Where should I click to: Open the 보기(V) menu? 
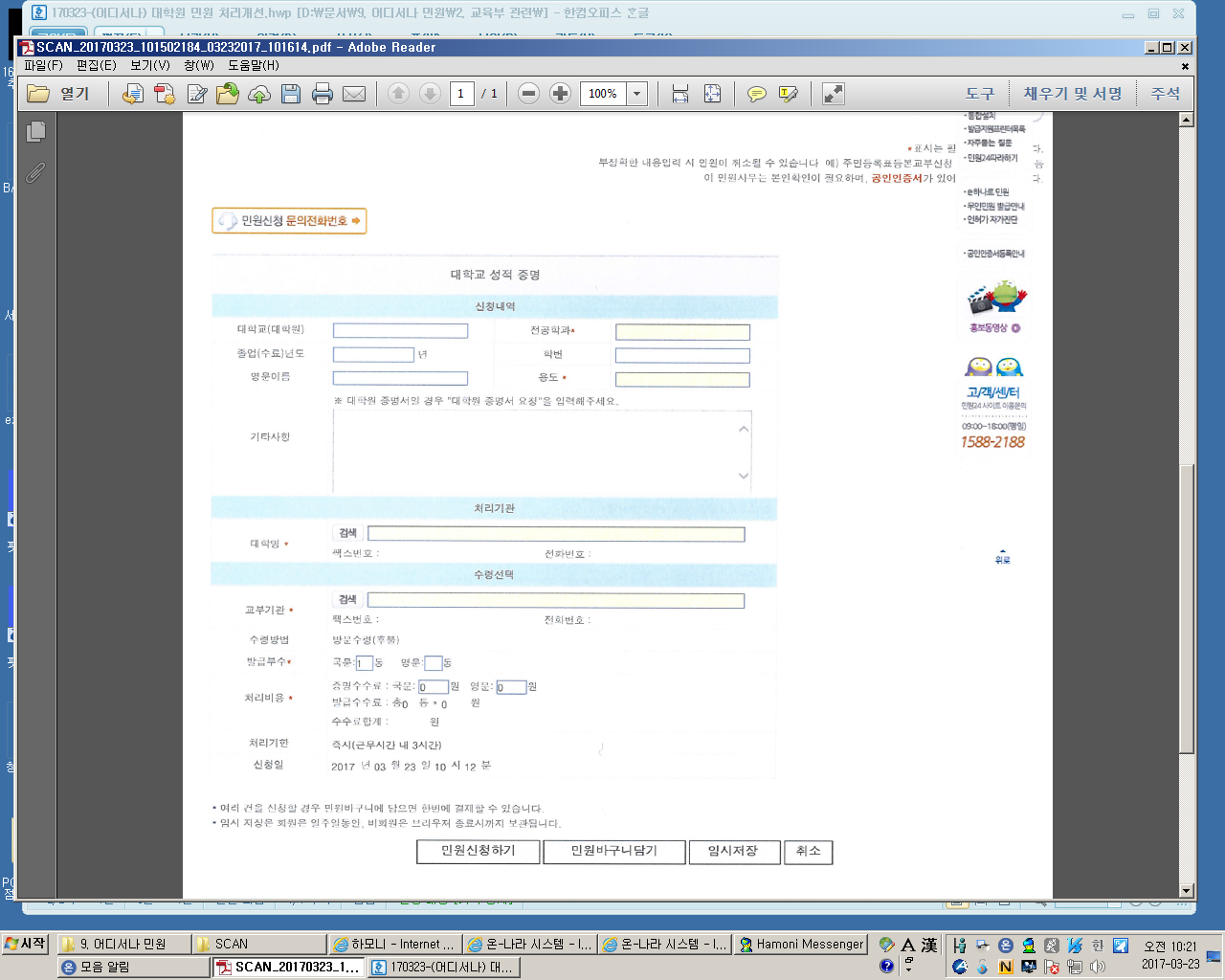click(x=149, y=65)
